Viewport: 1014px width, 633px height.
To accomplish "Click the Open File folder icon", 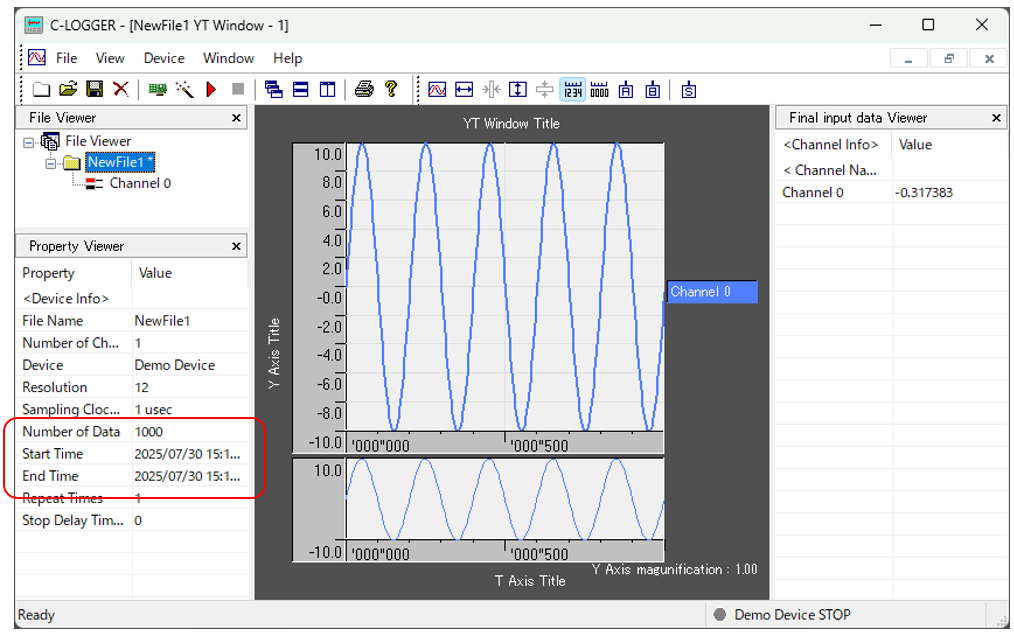I will pos(68,89).
